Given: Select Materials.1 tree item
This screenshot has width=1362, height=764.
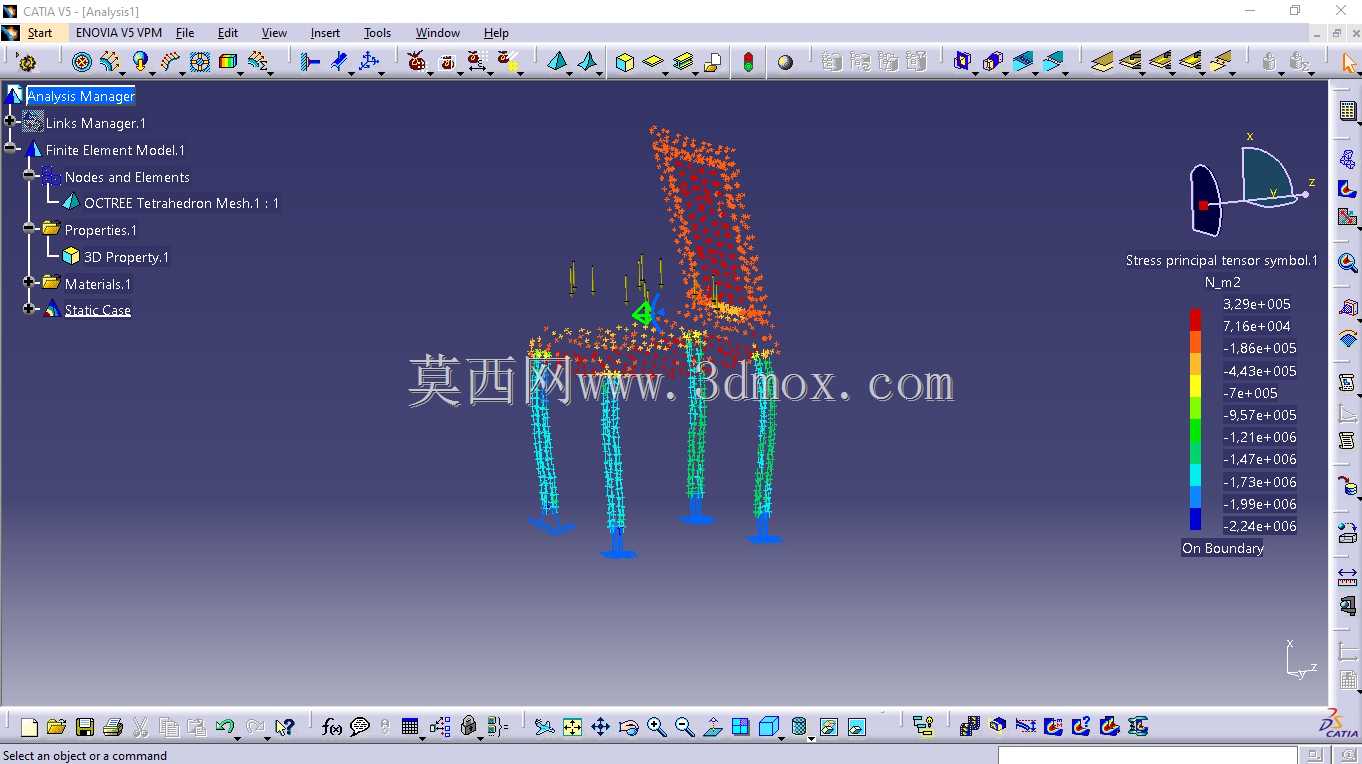Looking at the screenshot, I should coord(98,284).
